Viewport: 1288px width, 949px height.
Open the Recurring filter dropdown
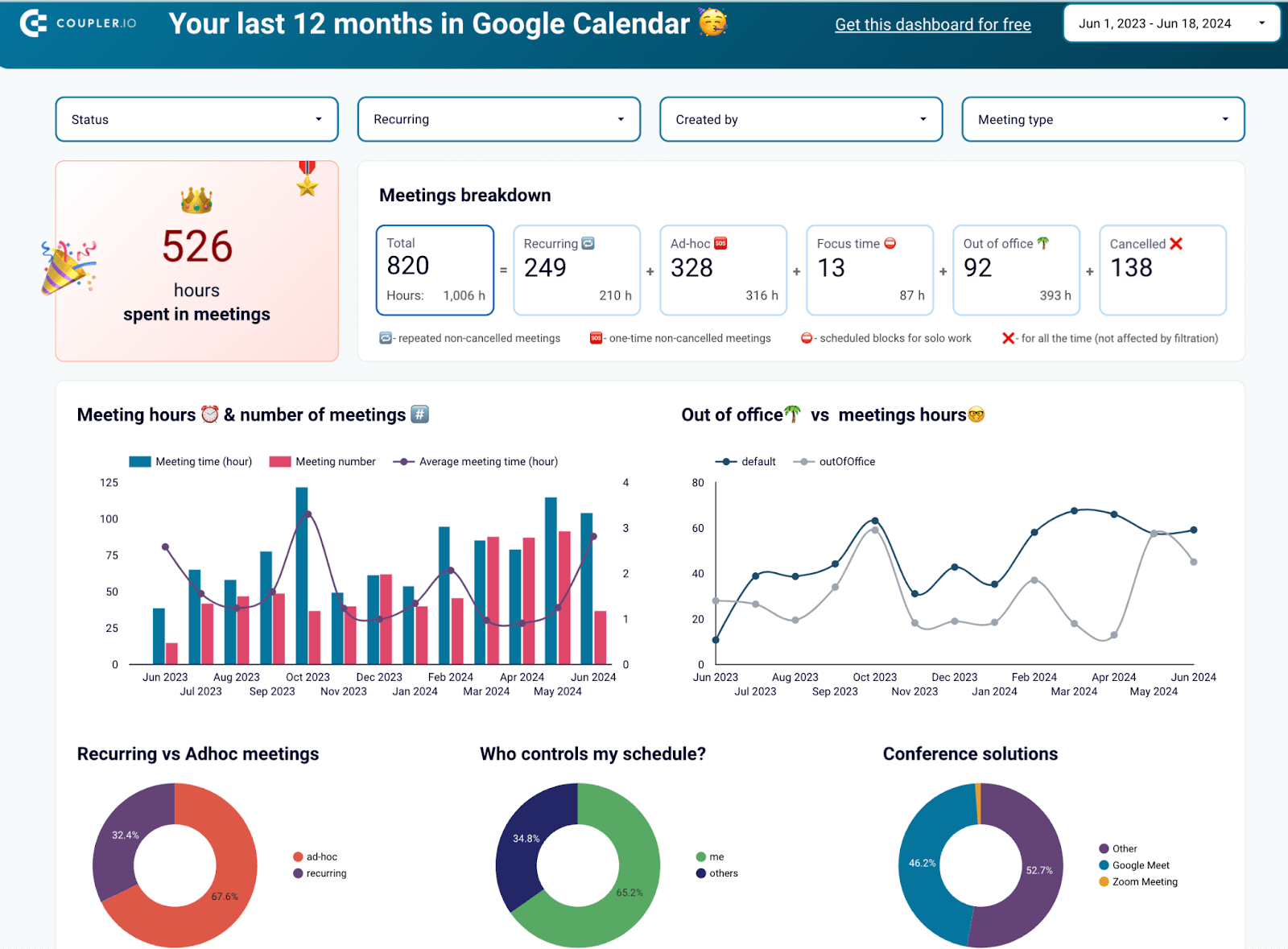tap(499, 119)
